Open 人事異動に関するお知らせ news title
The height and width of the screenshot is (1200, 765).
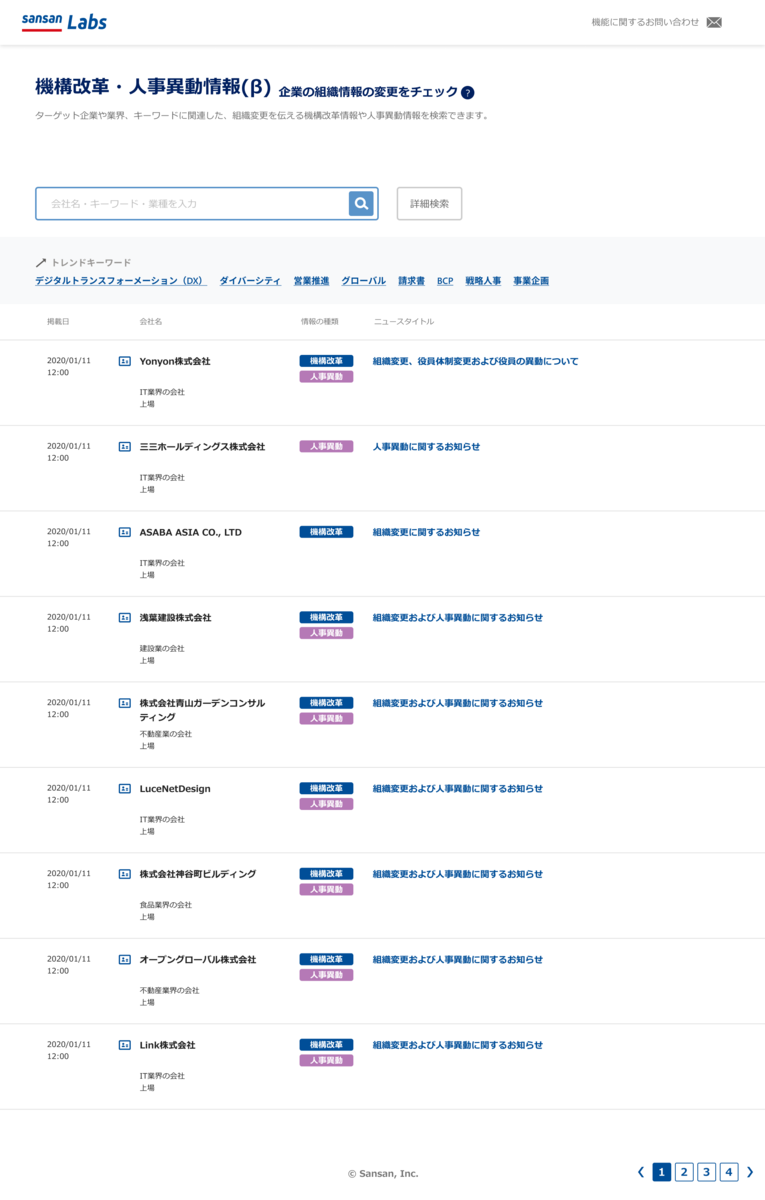426,447
